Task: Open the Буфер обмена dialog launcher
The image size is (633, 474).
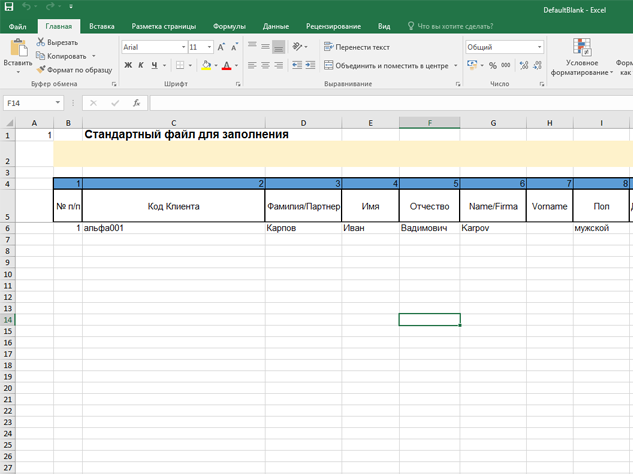Action: click(114, 84)
